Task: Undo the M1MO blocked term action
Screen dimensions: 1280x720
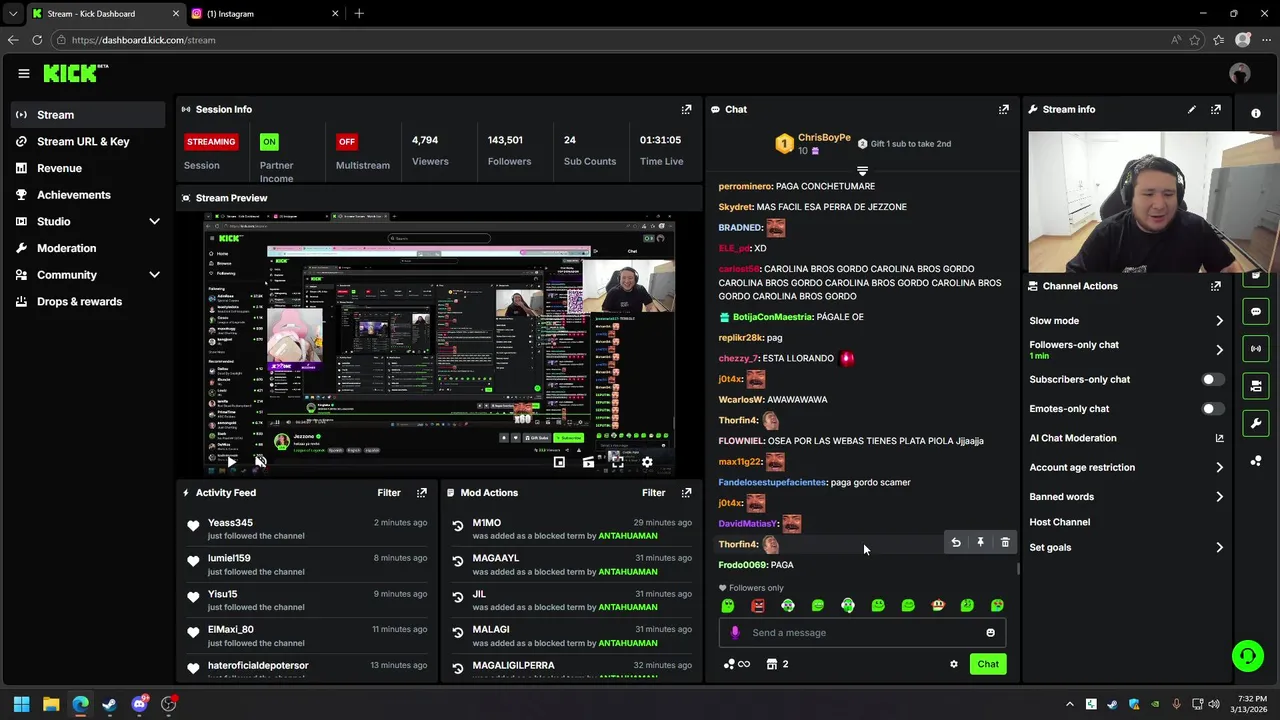Action: [458, 526]
